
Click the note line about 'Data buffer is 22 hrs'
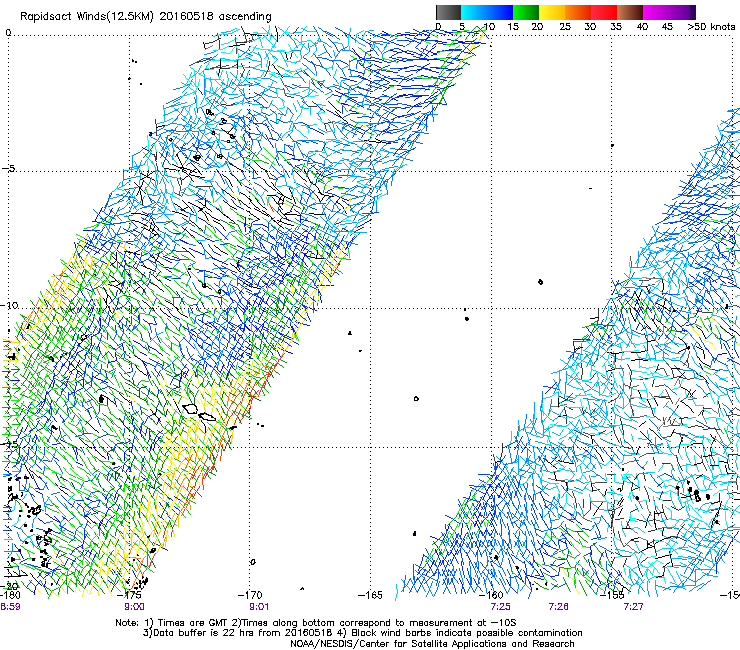click(362, 633)
